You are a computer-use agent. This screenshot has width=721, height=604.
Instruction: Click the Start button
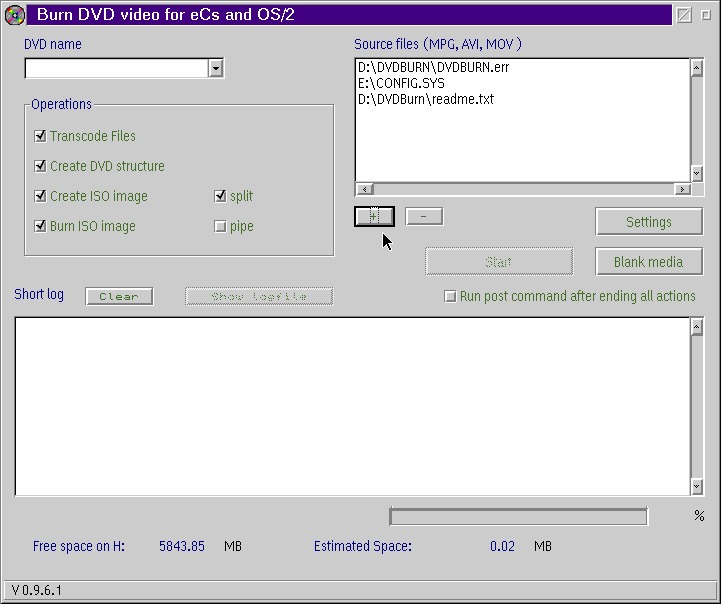499,262
